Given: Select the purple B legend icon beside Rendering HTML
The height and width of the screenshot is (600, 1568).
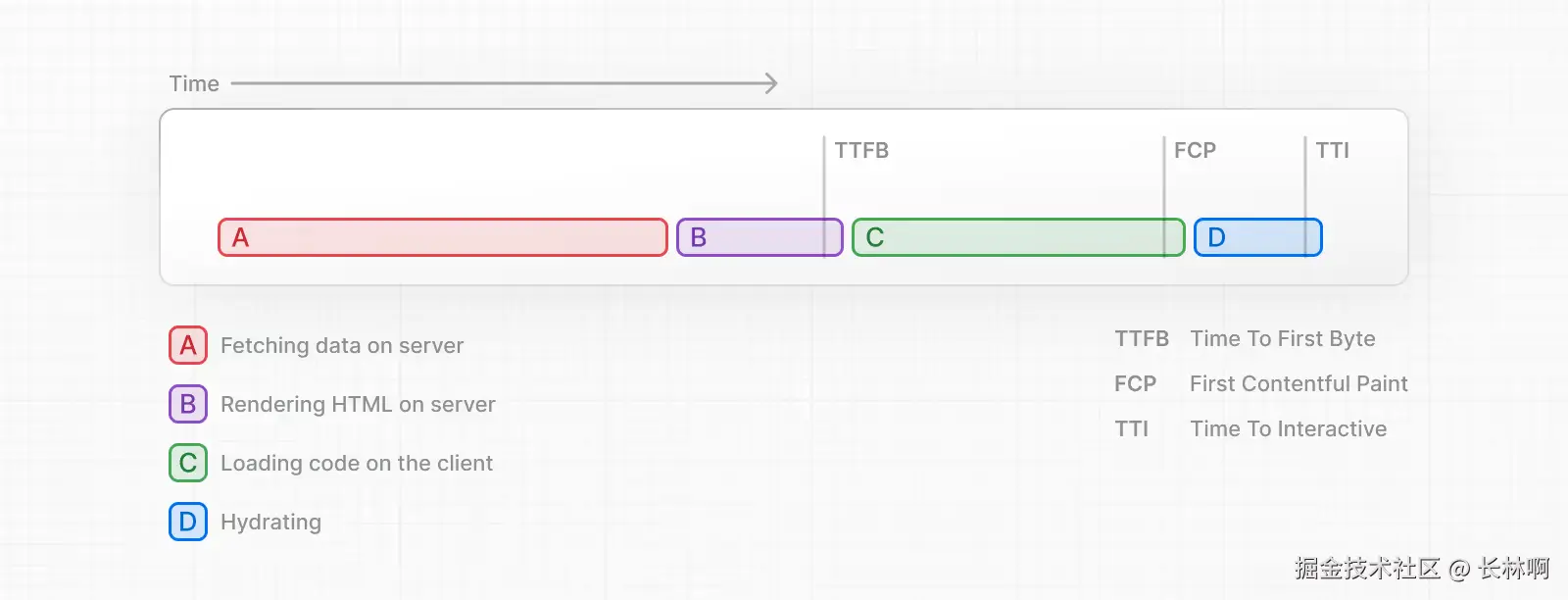Looking at the screenshot, I should pos(188,404).
